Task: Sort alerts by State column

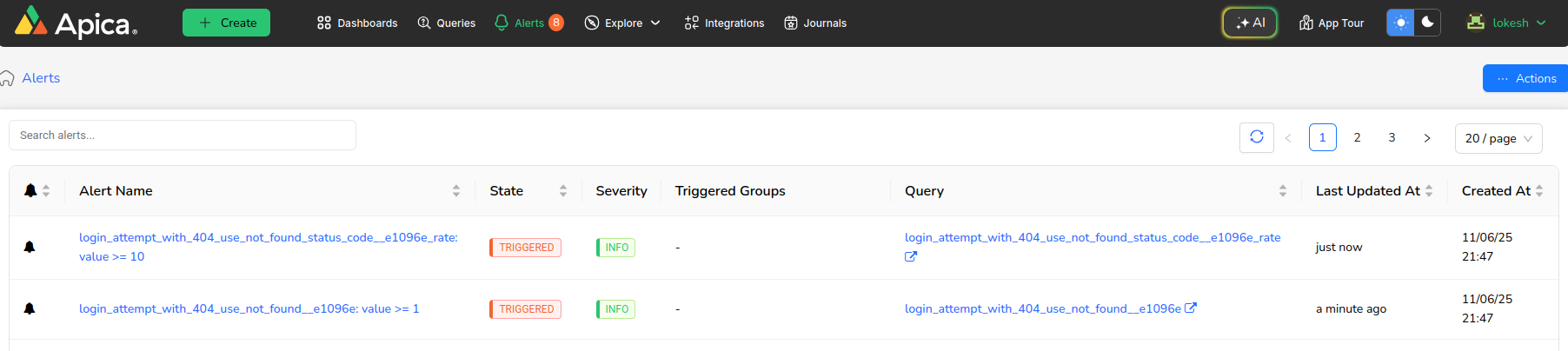Action: pyautogui.click(x=562, y=191)
